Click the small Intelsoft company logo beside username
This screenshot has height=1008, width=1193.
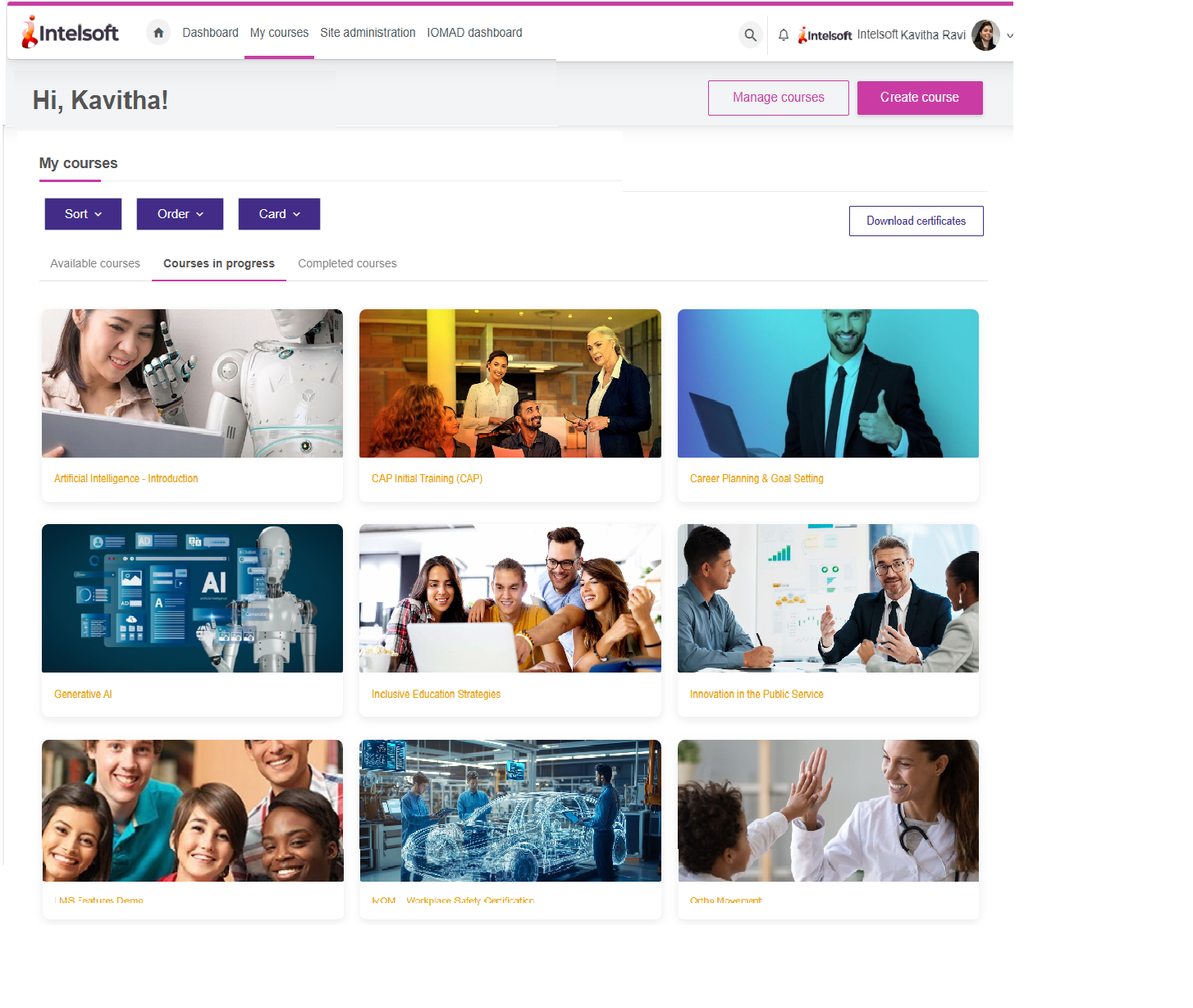click(825, 35)
